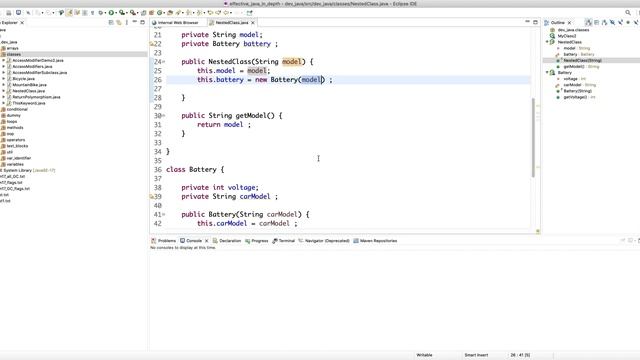The height and width of the screenshot is (360, 640).
Task: Expand MountainBike.java tree node
Action: point(4,85)
